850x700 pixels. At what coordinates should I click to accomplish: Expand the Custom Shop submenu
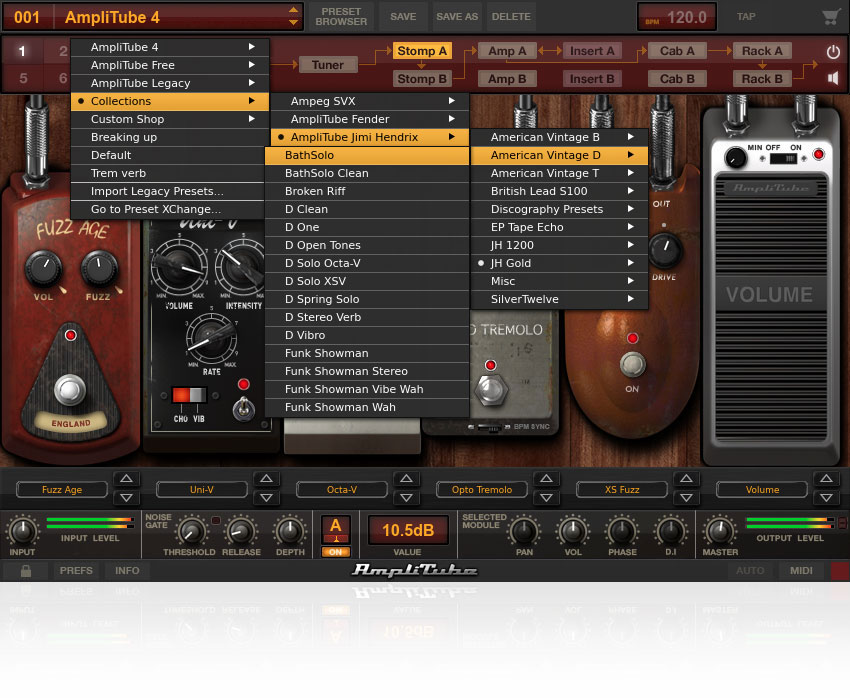170,119
